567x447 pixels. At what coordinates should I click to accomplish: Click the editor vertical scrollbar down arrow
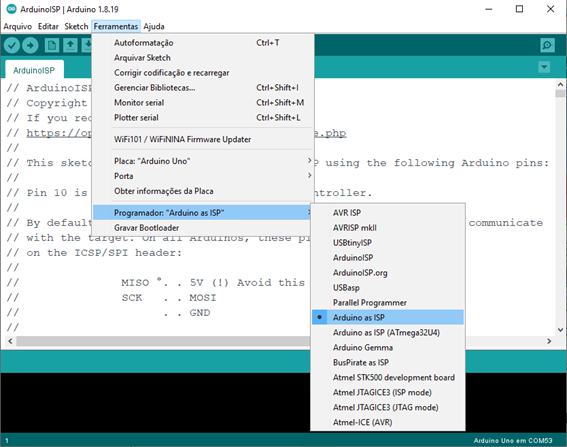pyautogui.click(x=560, y=330)
